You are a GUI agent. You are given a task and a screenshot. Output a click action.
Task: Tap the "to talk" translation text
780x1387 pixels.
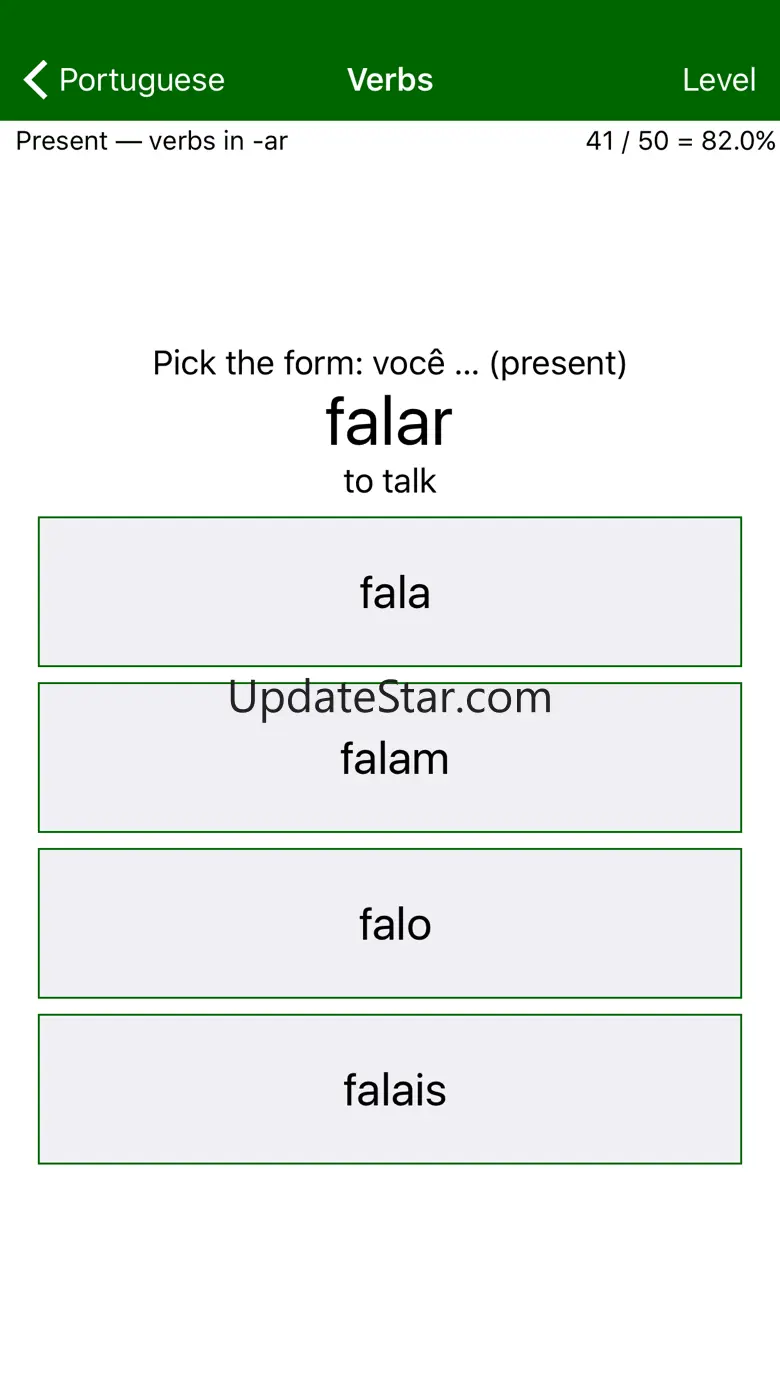[390, 481]
